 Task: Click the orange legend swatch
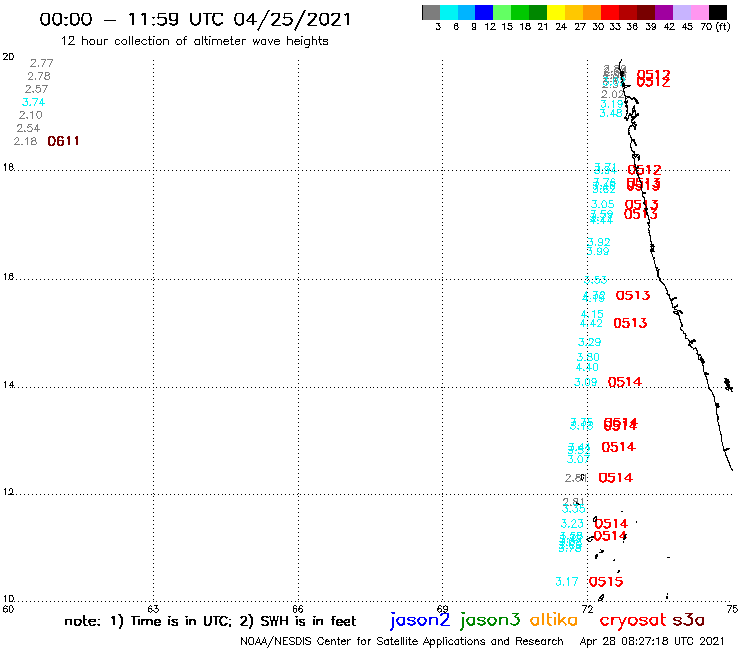(x=592, y=12)
